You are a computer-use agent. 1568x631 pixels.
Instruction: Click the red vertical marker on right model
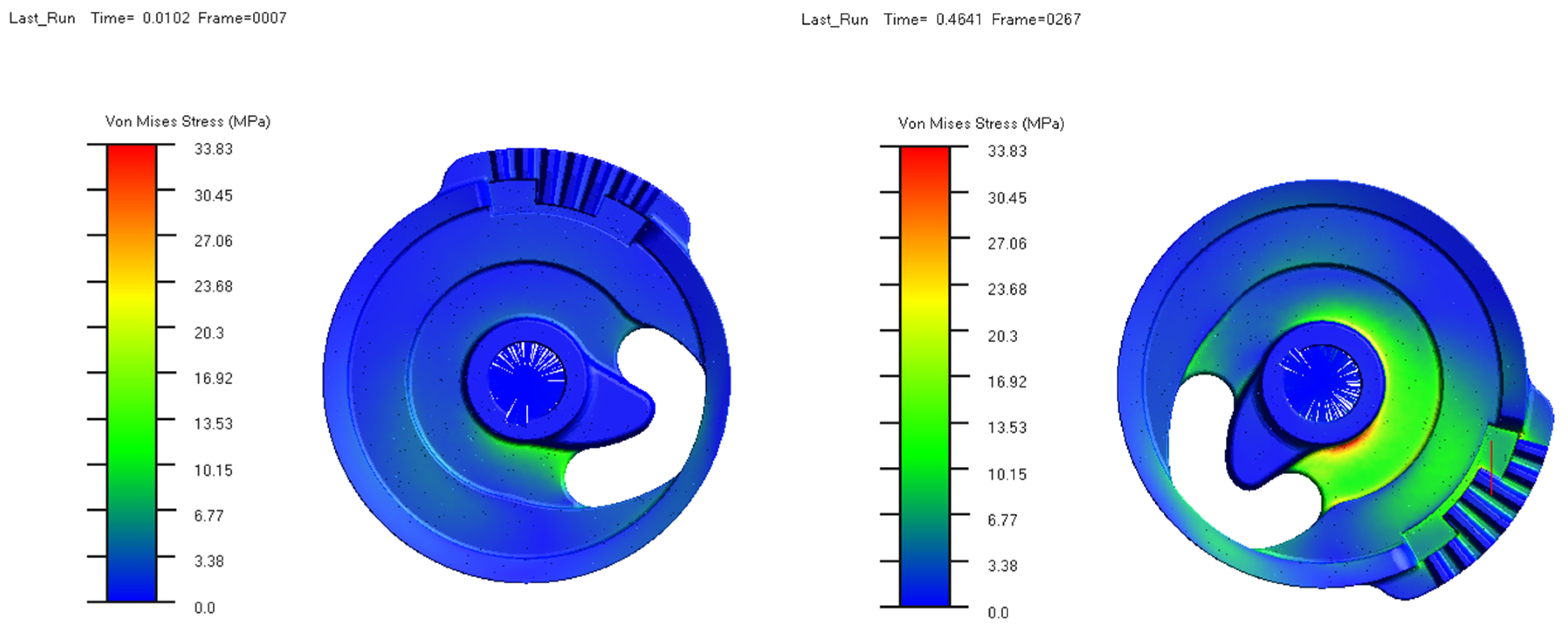pos(1491,468)
